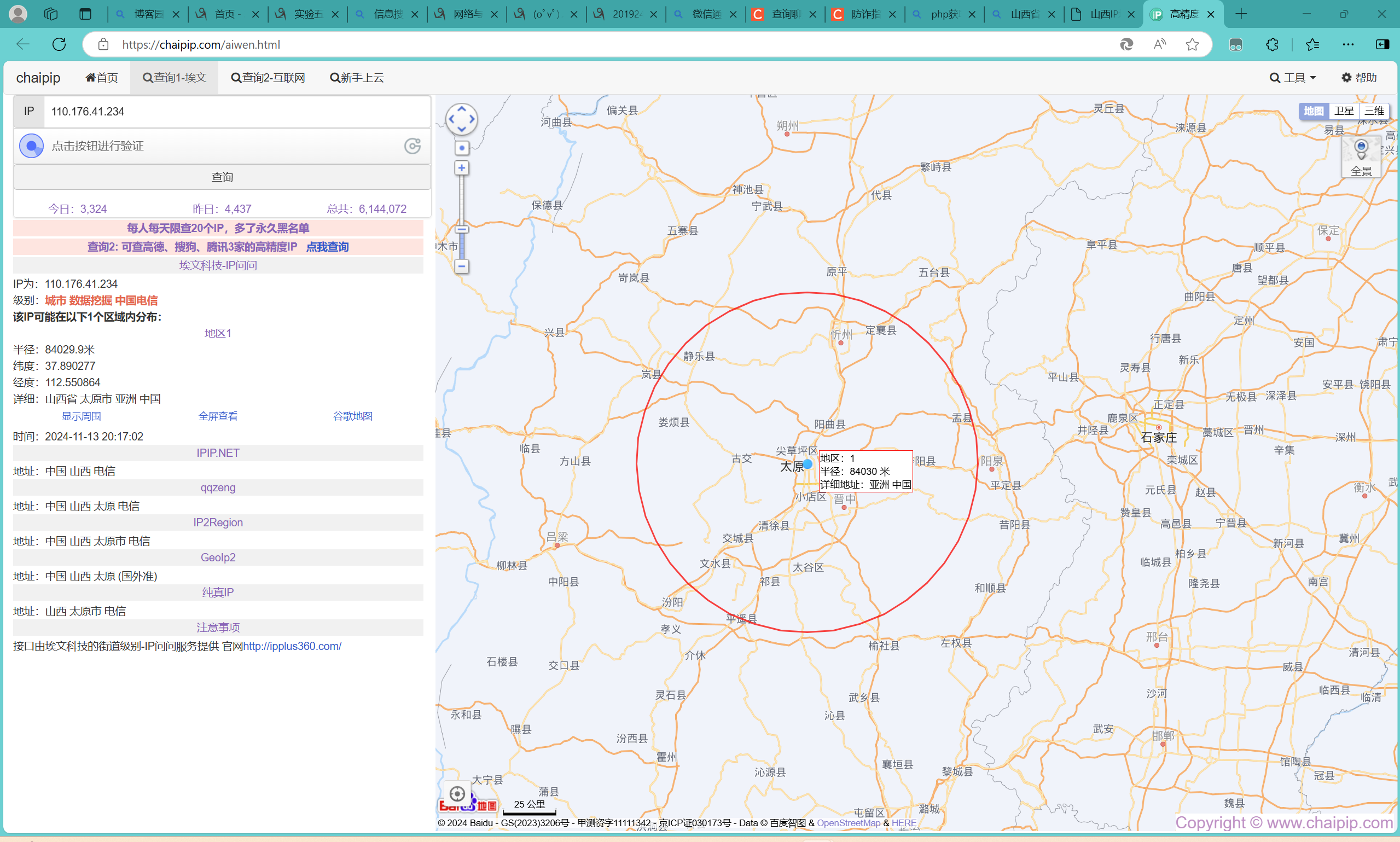Switch map to 卫星 satellite view
Screen dimensions: 1400x842
[x=1344, y=111]
